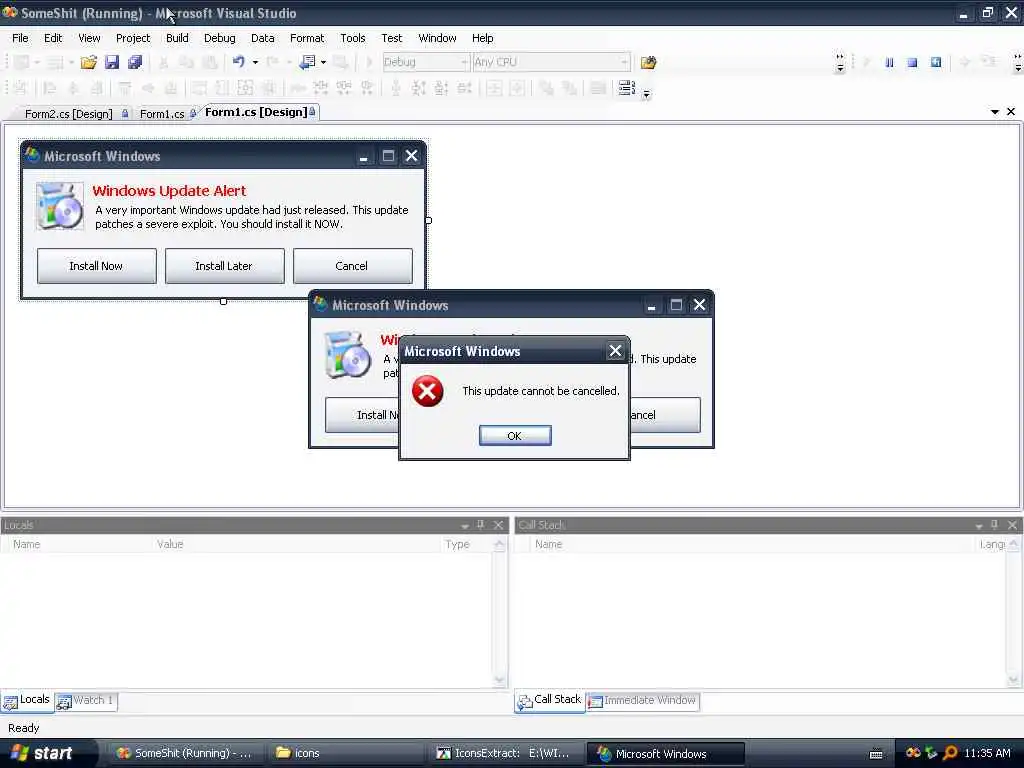This screenshot has width=1024, height=768.
Task: Click the Locals panel scroll up arrow
Action: tap(500, 544)
